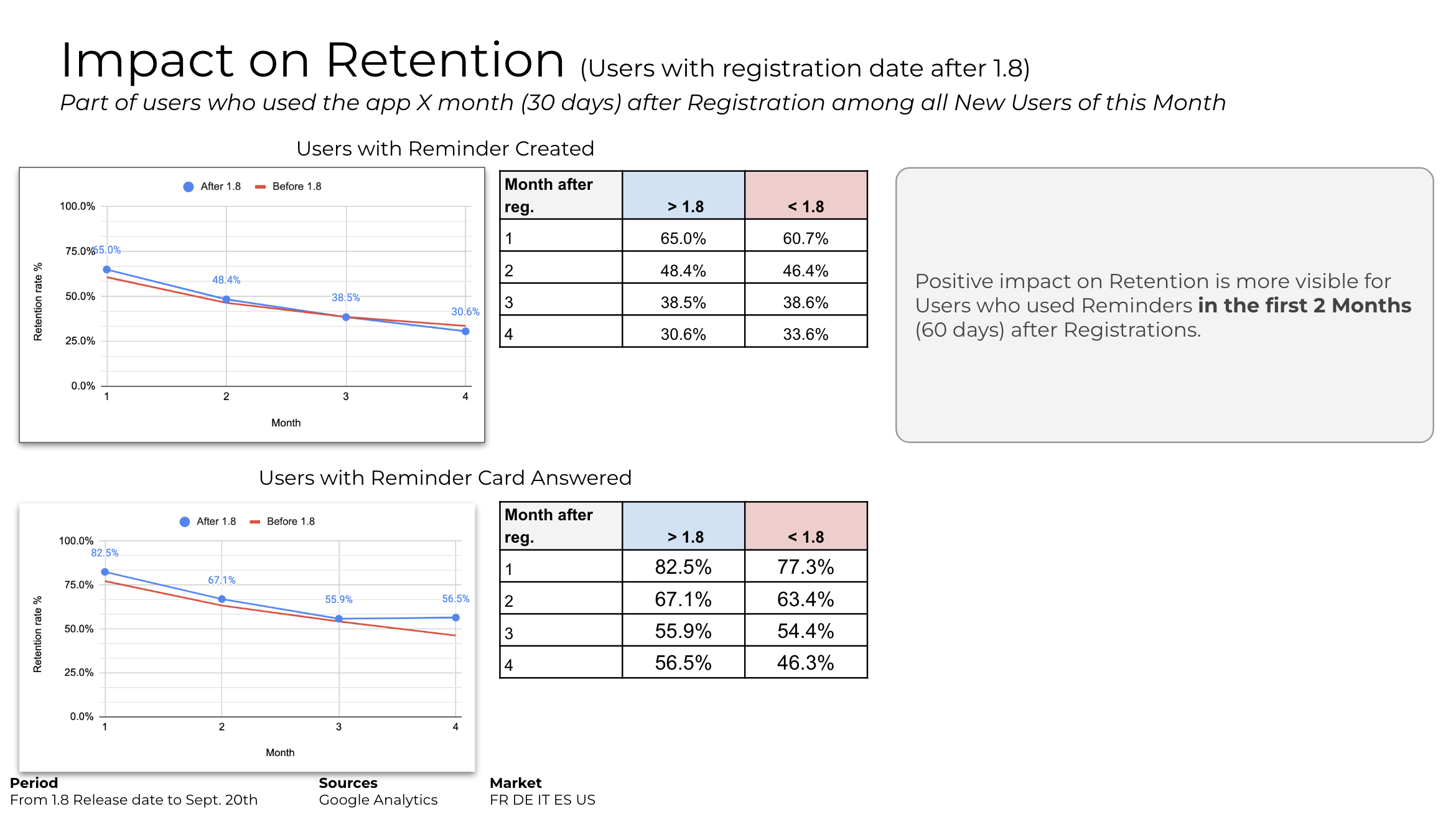Select the 'Users with Reminder Card Answered' heading

tap(445, 478)
